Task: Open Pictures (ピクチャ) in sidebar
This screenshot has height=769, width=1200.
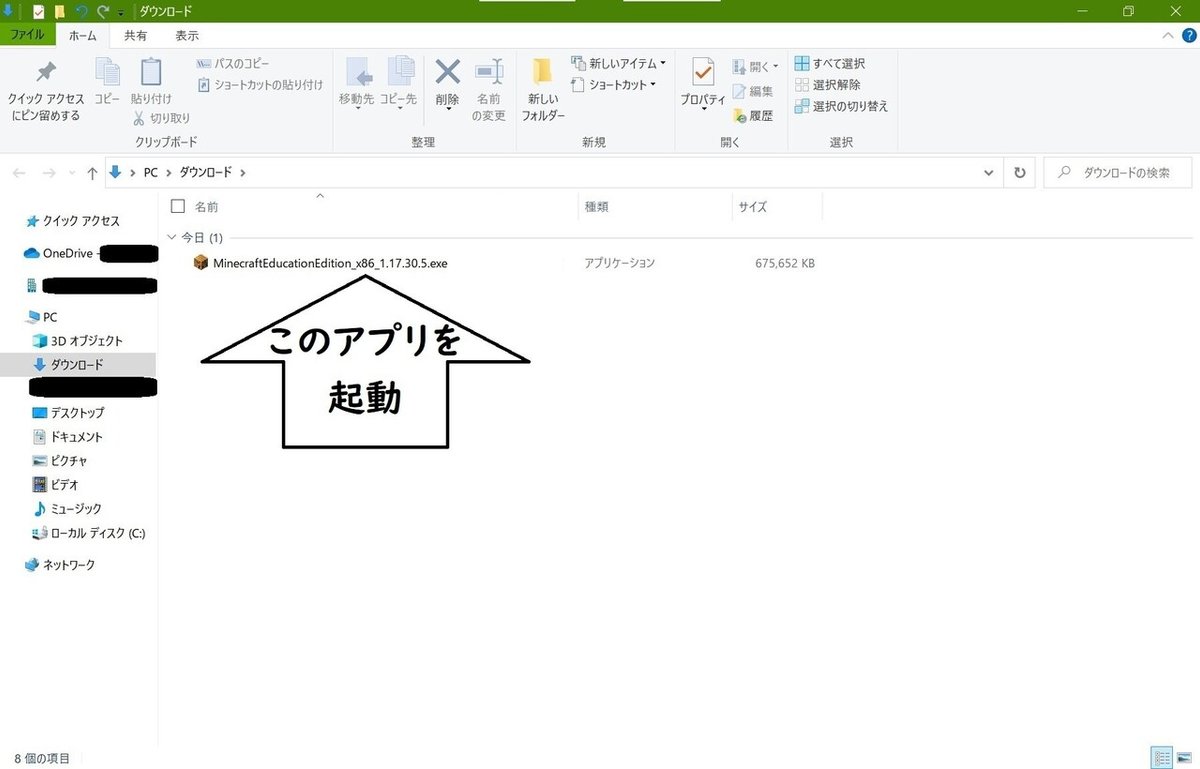Action: 60,461
